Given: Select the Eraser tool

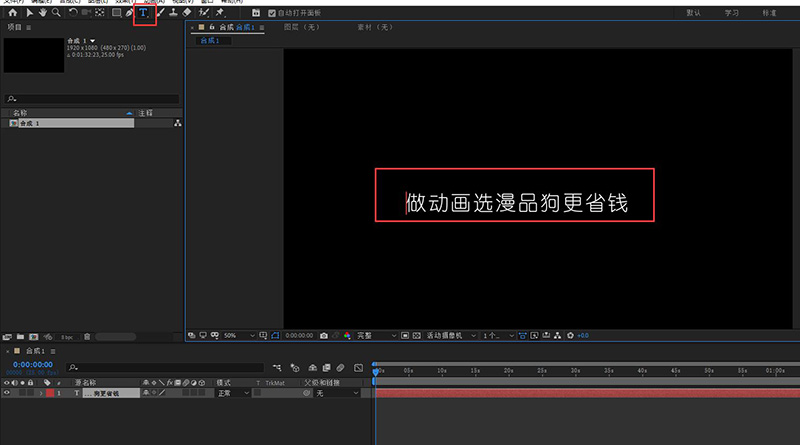Looking at the screenshot, I should pyautogui.click(x=187, y=13).
